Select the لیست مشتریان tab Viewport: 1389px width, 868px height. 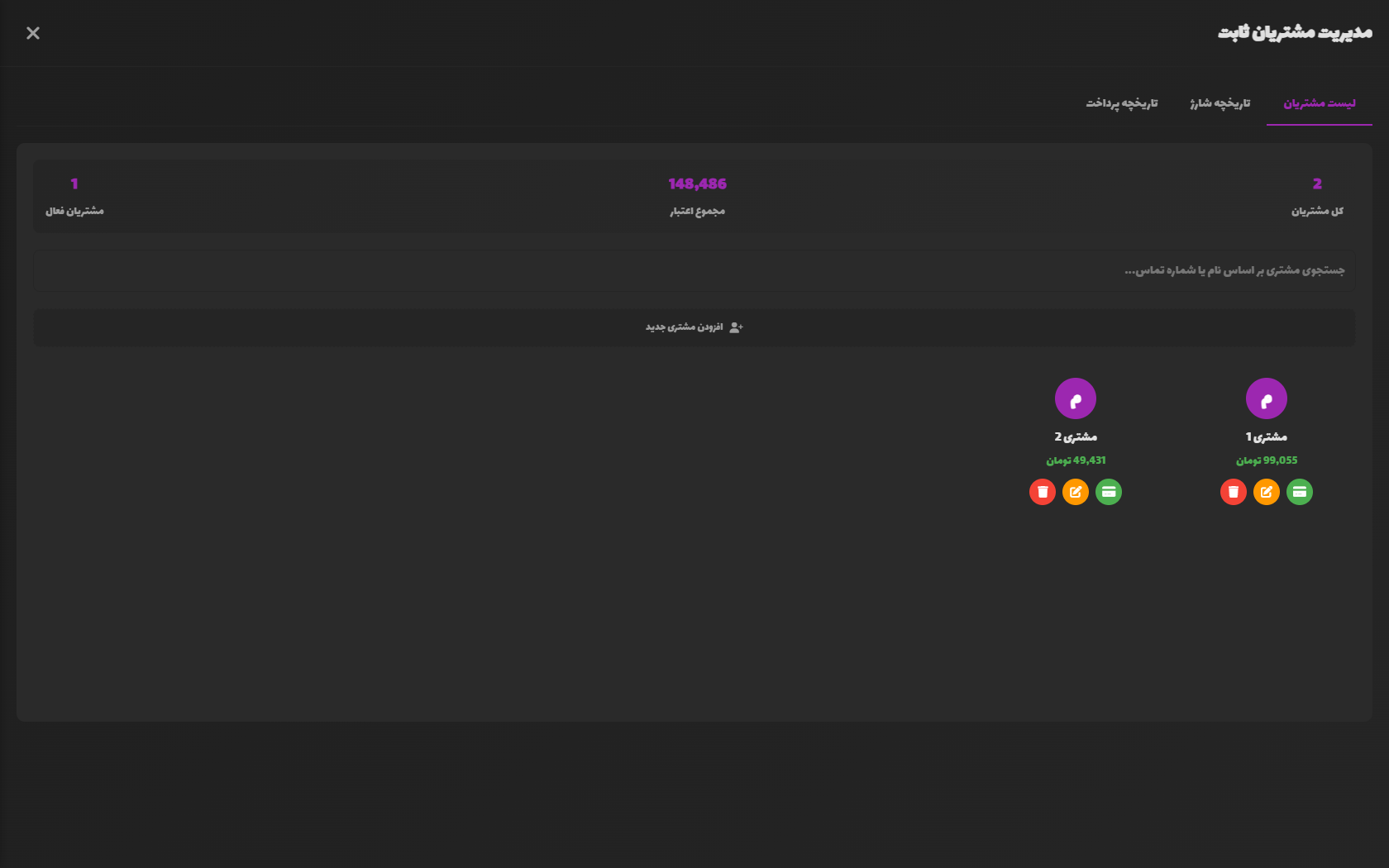[x=1319, y=103]
